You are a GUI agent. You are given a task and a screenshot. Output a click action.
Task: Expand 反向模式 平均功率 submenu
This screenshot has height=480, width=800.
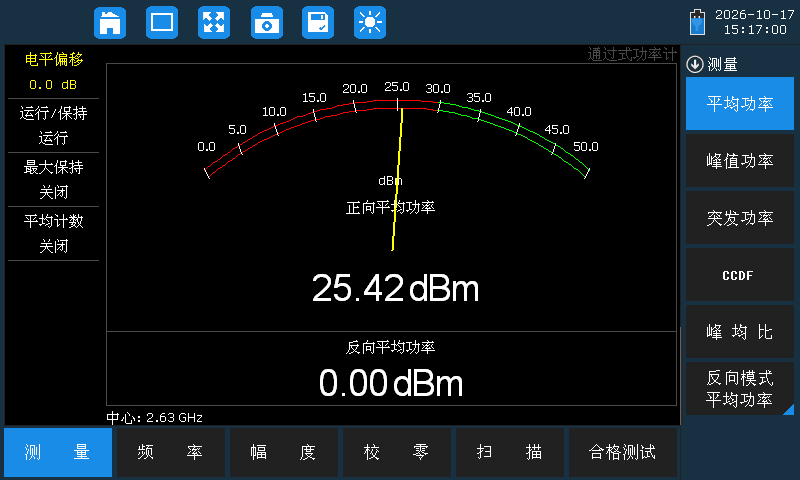click(740, 389)
